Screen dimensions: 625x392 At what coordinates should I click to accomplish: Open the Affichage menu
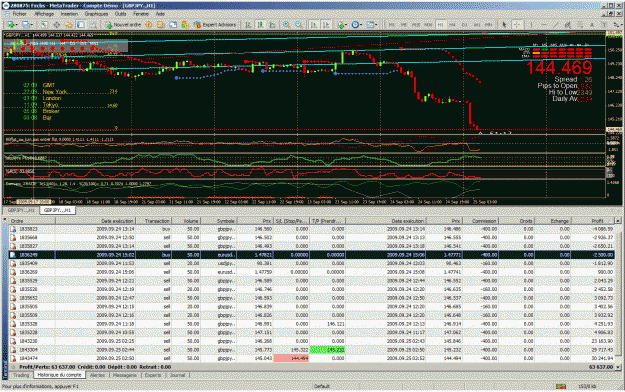point(44,14)
